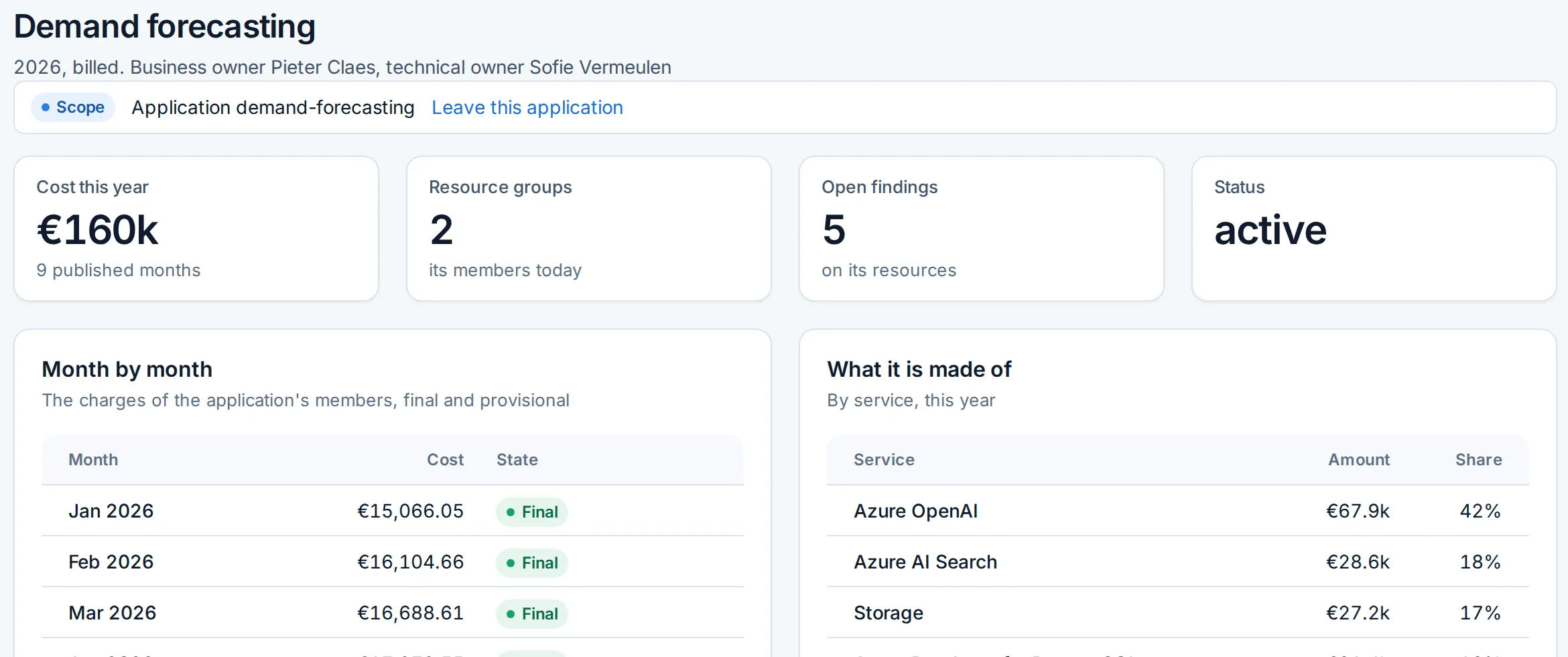
Task: Click the Cost this year €160k value
Action: point(97,230)
